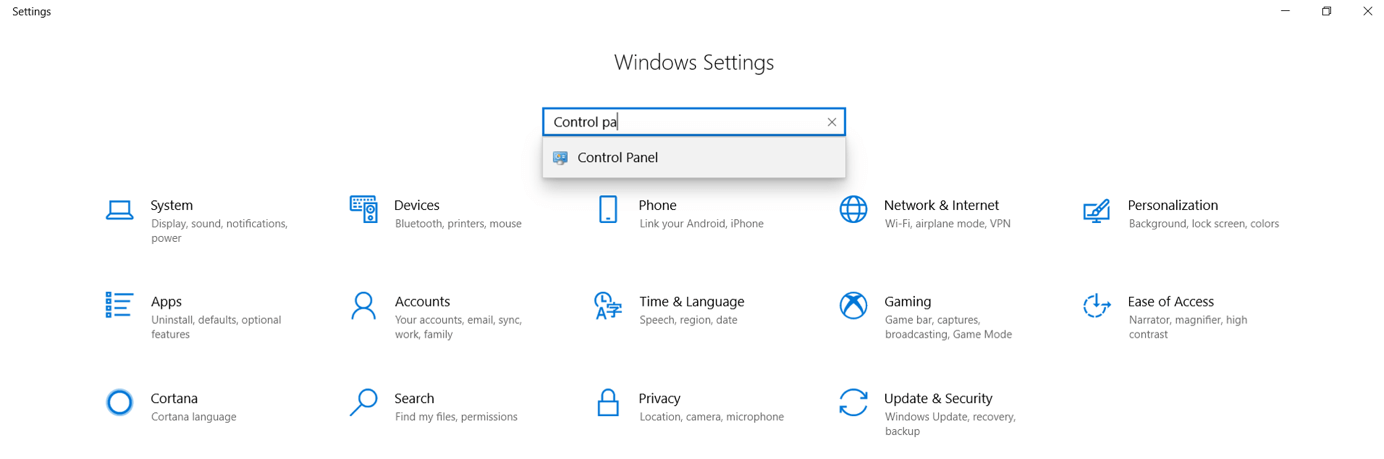Open Personalization paintbrush icon
This screenshot has width=1384, height=459.
(x=1097, y=210)
